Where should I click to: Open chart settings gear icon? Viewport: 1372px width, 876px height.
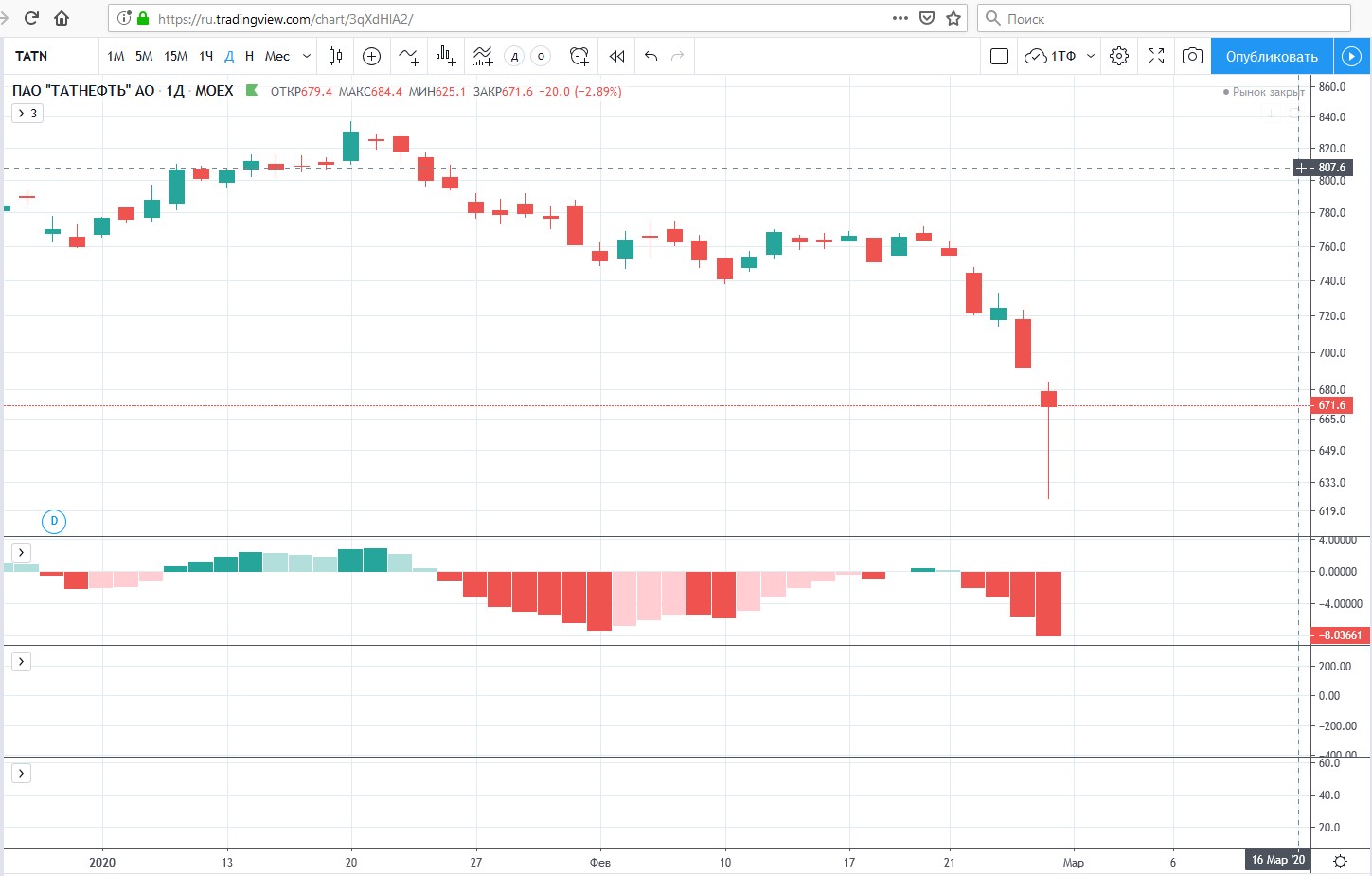coord(1119,56)
